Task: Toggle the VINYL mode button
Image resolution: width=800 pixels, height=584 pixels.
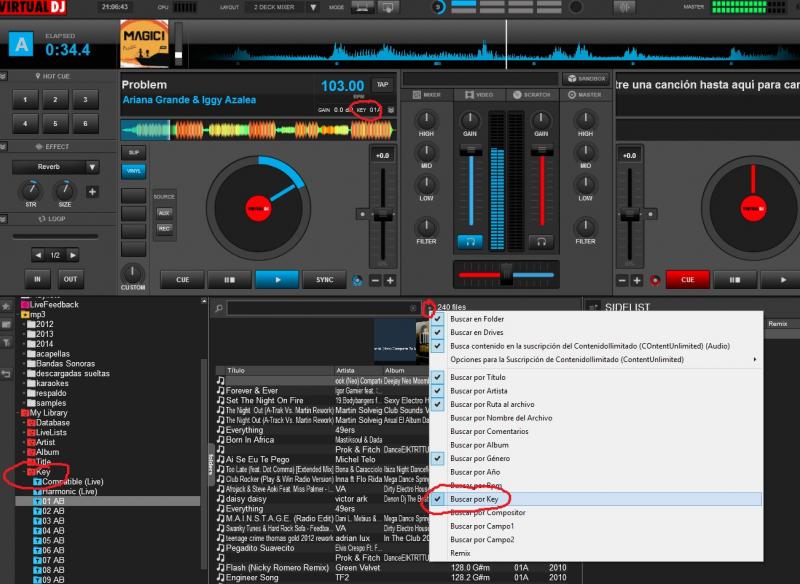Action: coord(134,171)
